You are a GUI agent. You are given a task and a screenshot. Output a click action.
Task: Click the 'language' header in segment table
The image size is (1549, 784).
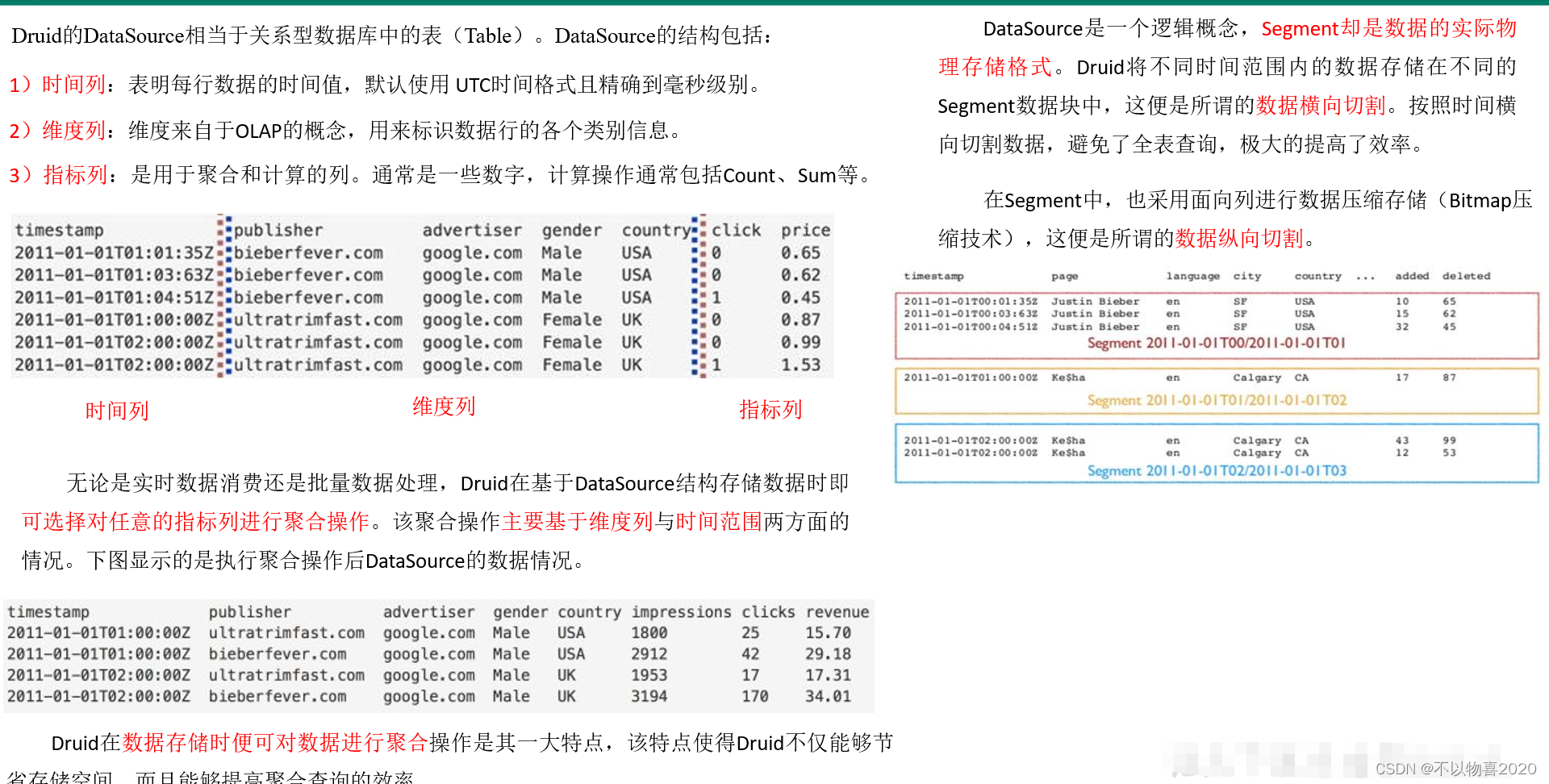[x=1192, y=276]
